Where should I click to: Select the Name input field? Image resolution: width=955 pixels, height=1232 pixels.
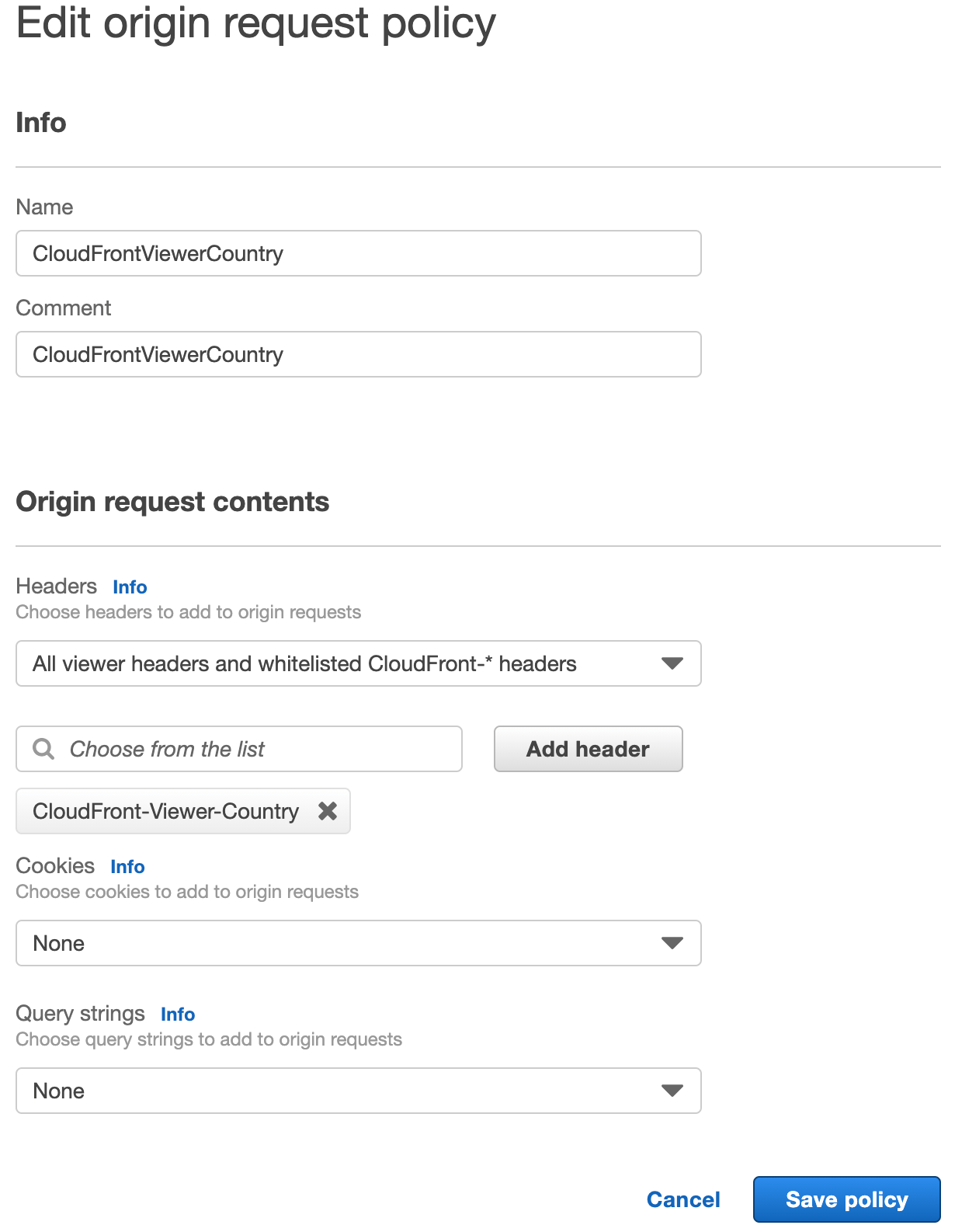[x=358, y=253]
